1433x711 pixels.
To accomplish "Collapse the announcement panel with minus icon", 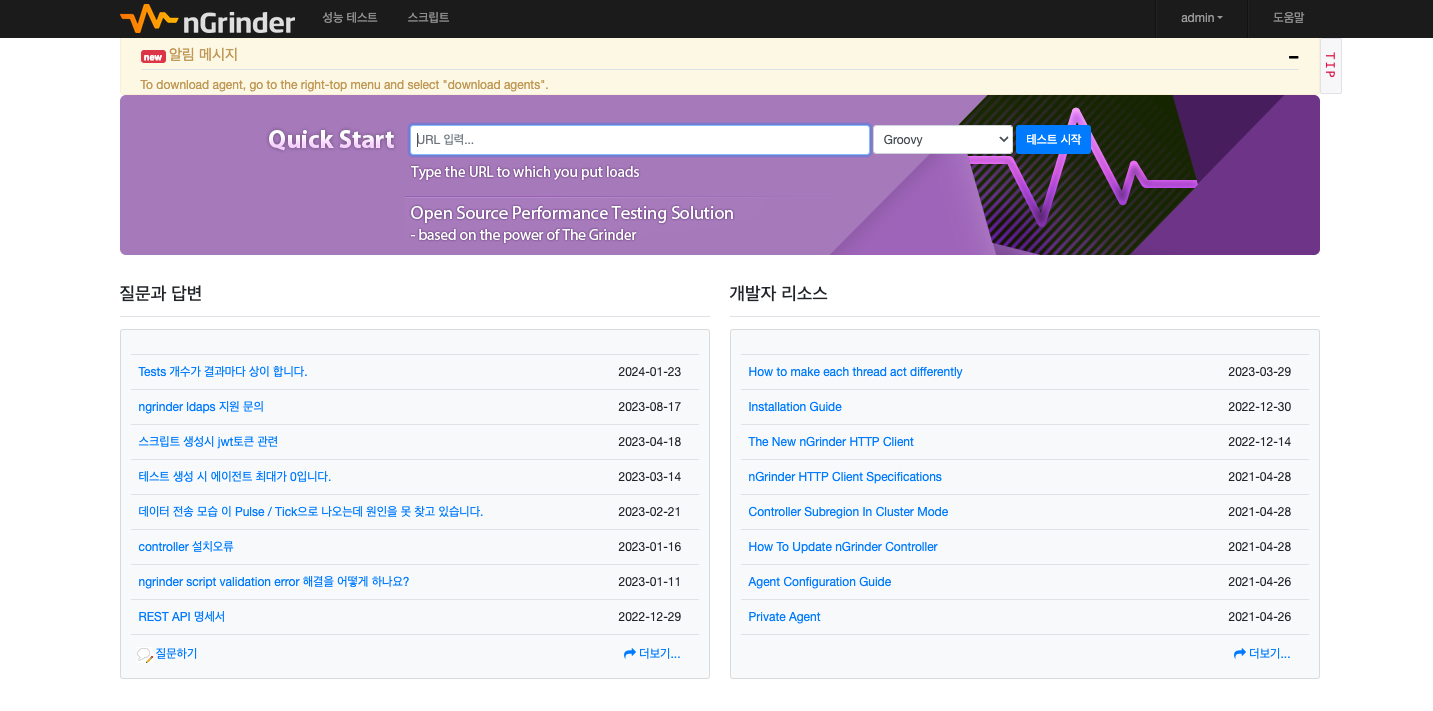I will click(1293, 57).
